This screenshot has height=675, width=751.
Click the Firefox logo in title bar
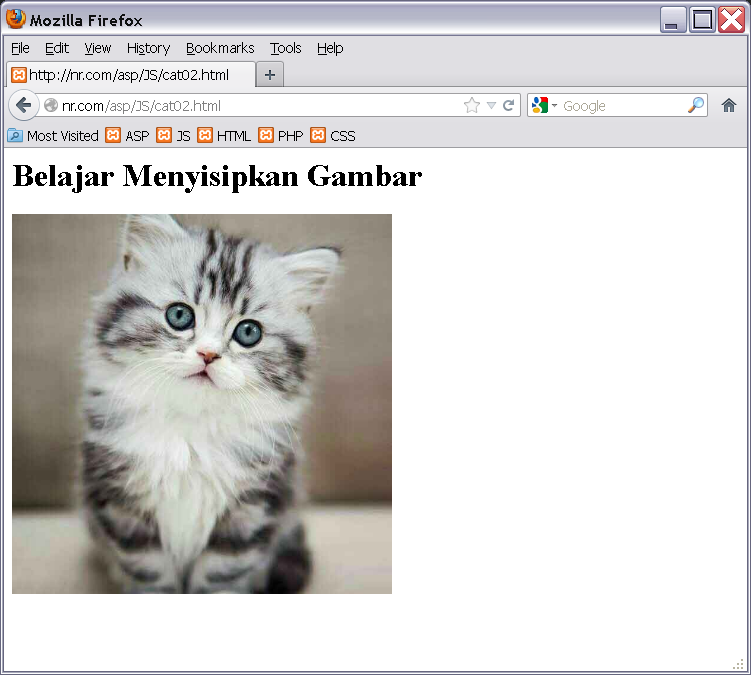coord(15,20)
